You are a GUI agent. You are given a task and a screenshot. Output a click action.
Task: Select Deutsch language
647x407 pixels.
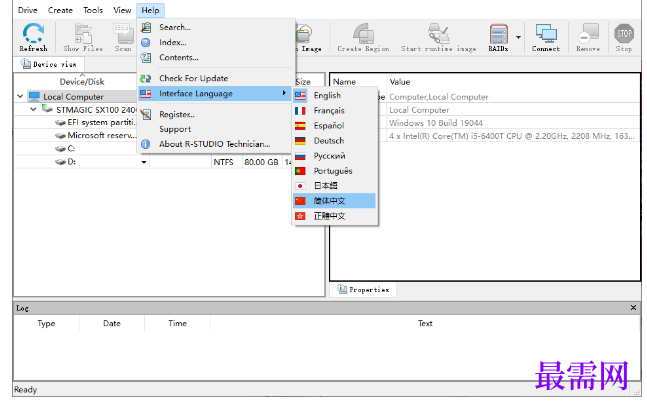pyautogui.click(x=335, y=141)
